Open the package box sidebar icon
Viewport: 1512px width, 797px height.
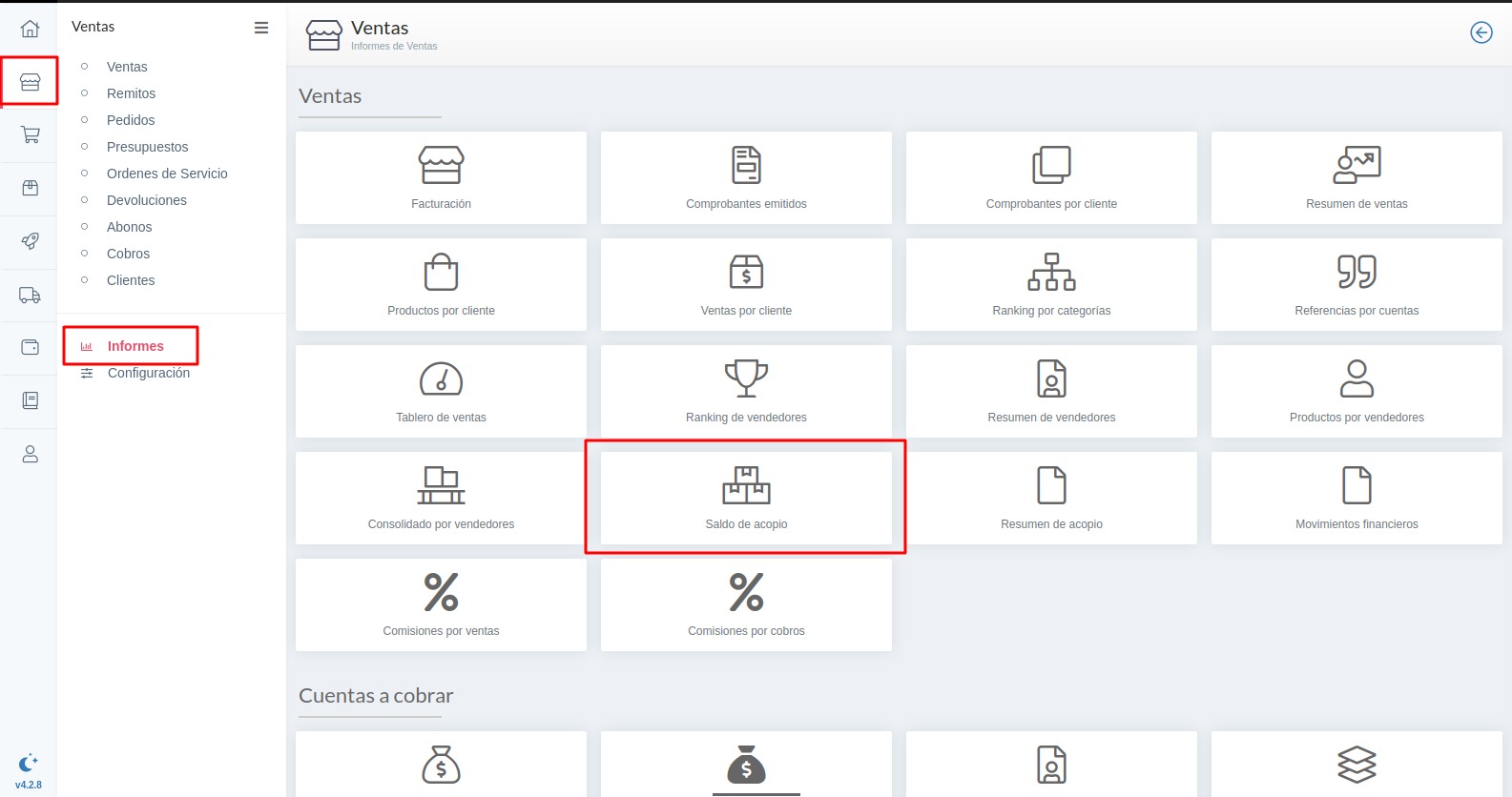[x=30, y=189]
